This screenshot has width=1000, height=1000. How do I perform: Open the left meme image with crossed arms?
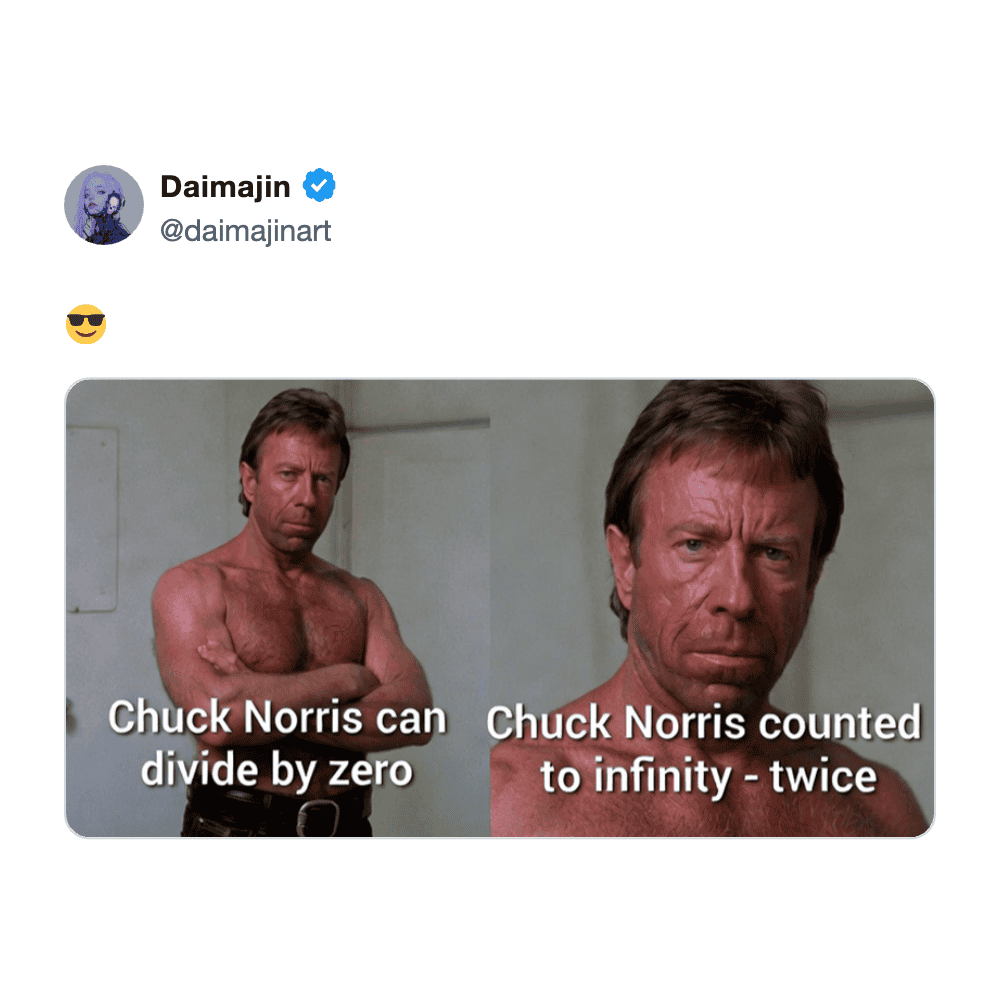tap(278, 608)
